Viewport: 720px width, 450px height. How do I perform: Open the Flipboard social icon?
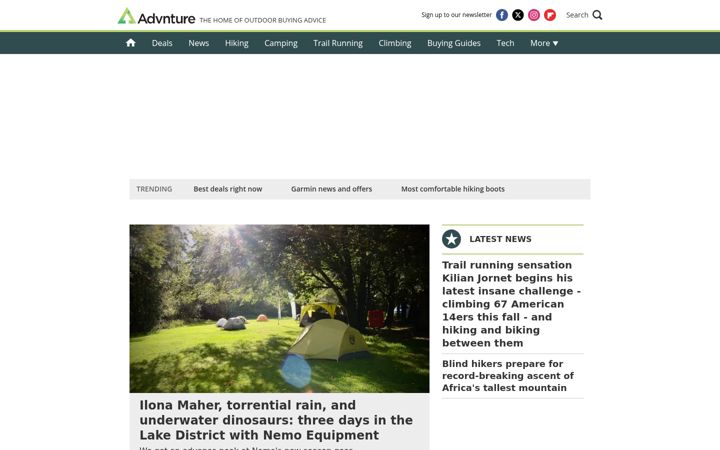(x=550, y=15)
